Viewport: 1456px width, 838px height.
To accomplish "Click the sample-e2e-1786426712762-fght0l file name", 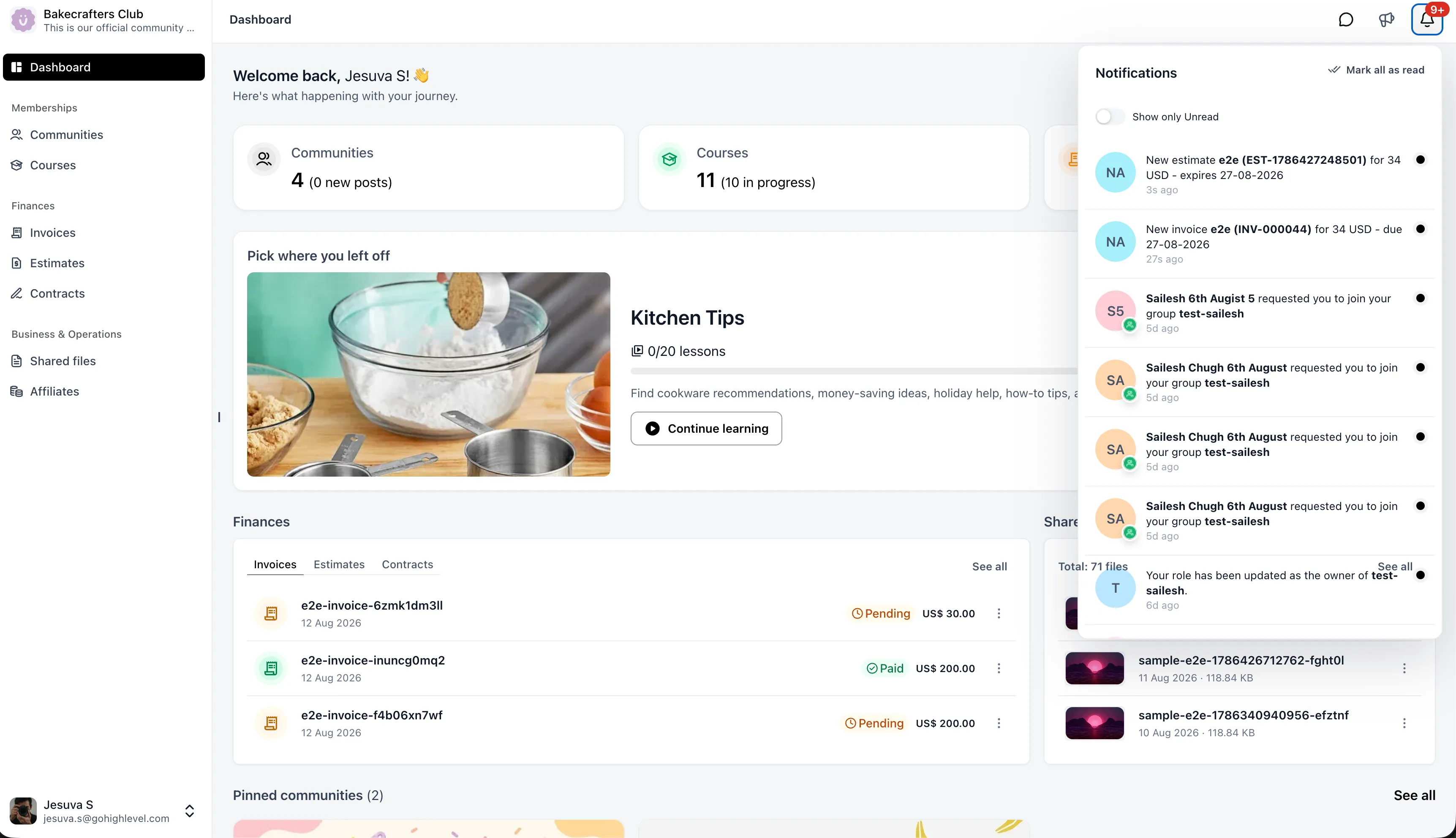I will click(x=1241, y=660).
